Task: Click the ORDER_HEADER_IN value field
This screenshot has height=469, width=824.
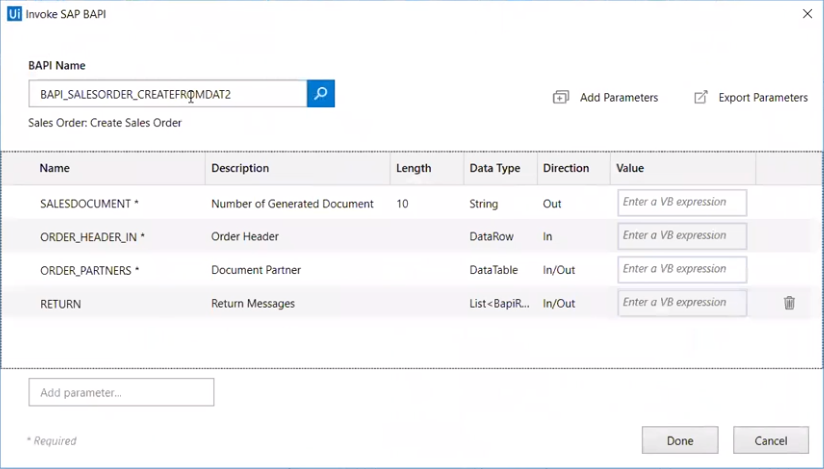Action: point(682,236)
